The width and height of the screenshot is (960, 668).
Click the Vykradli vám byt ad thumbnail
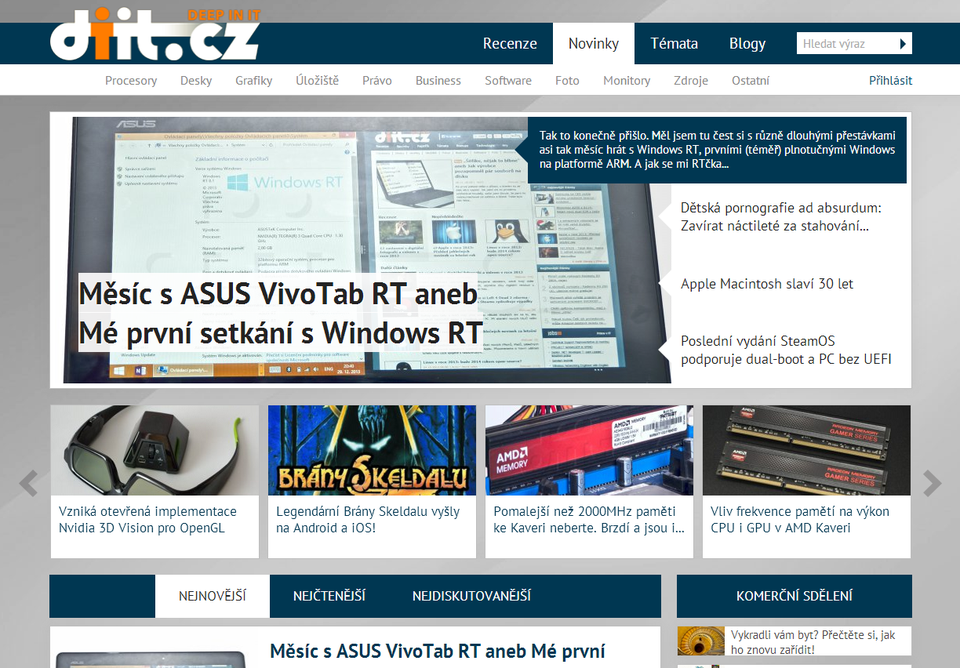[700, 641]
